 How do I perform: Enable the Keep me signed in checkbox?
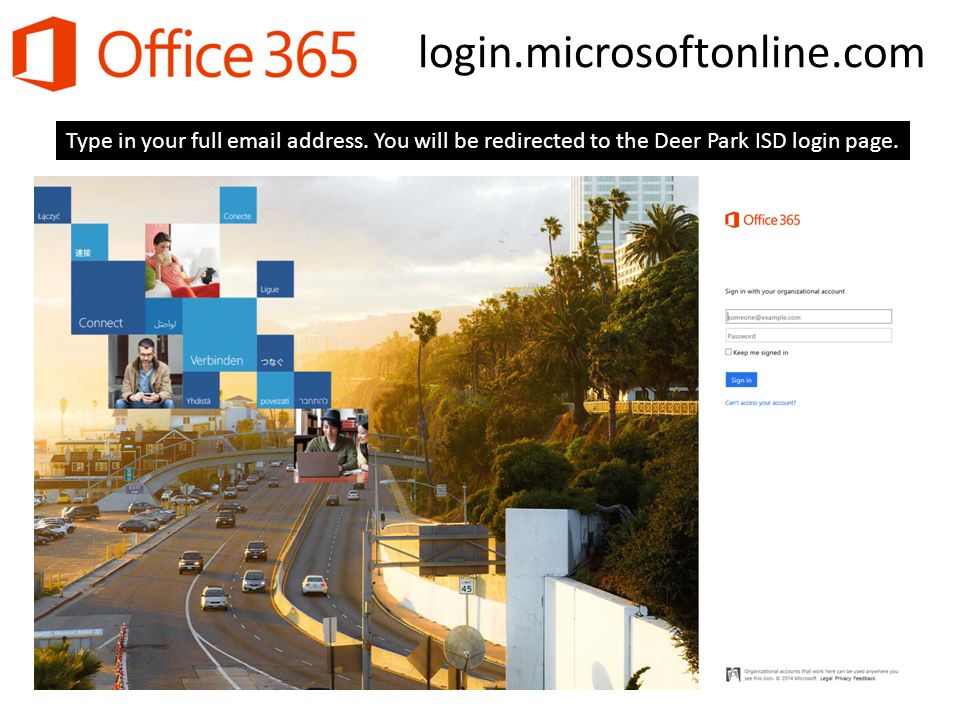728,352
